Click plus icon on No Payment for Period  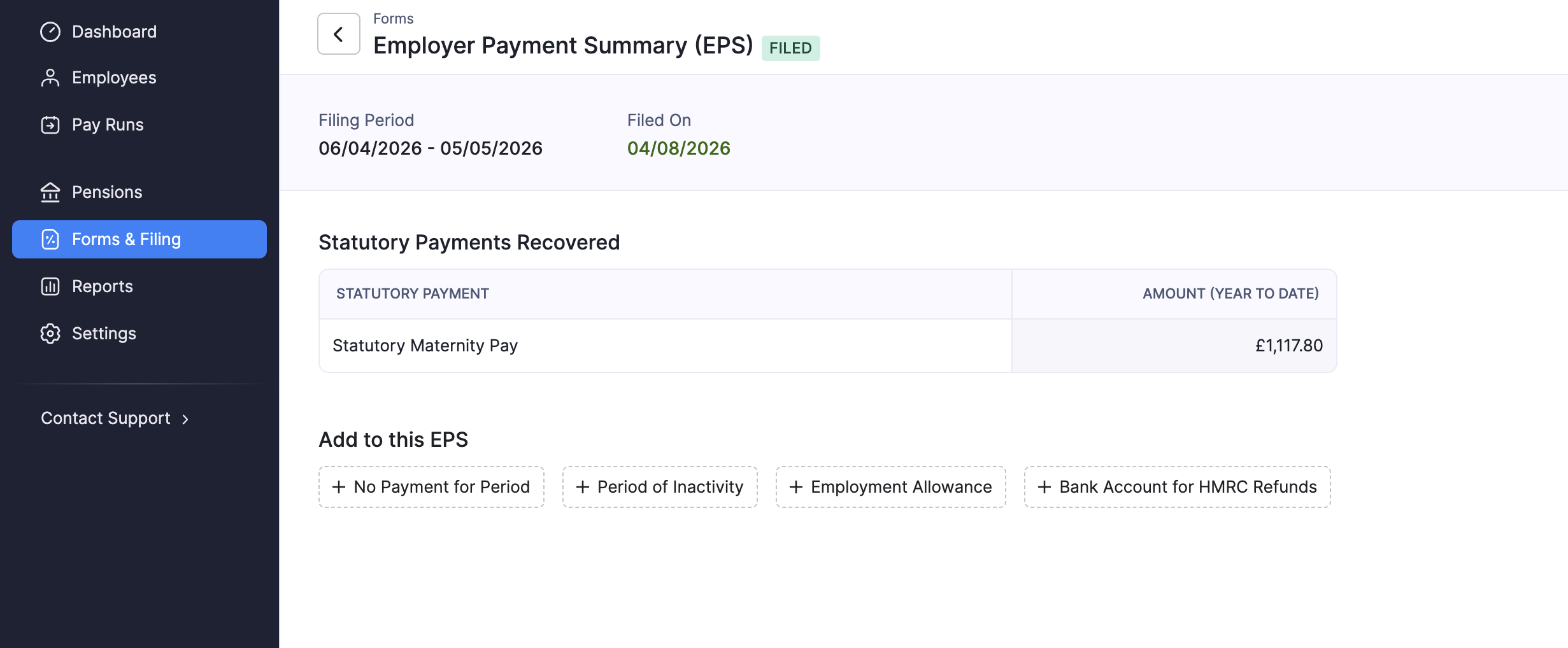click(x=339, y=487)
